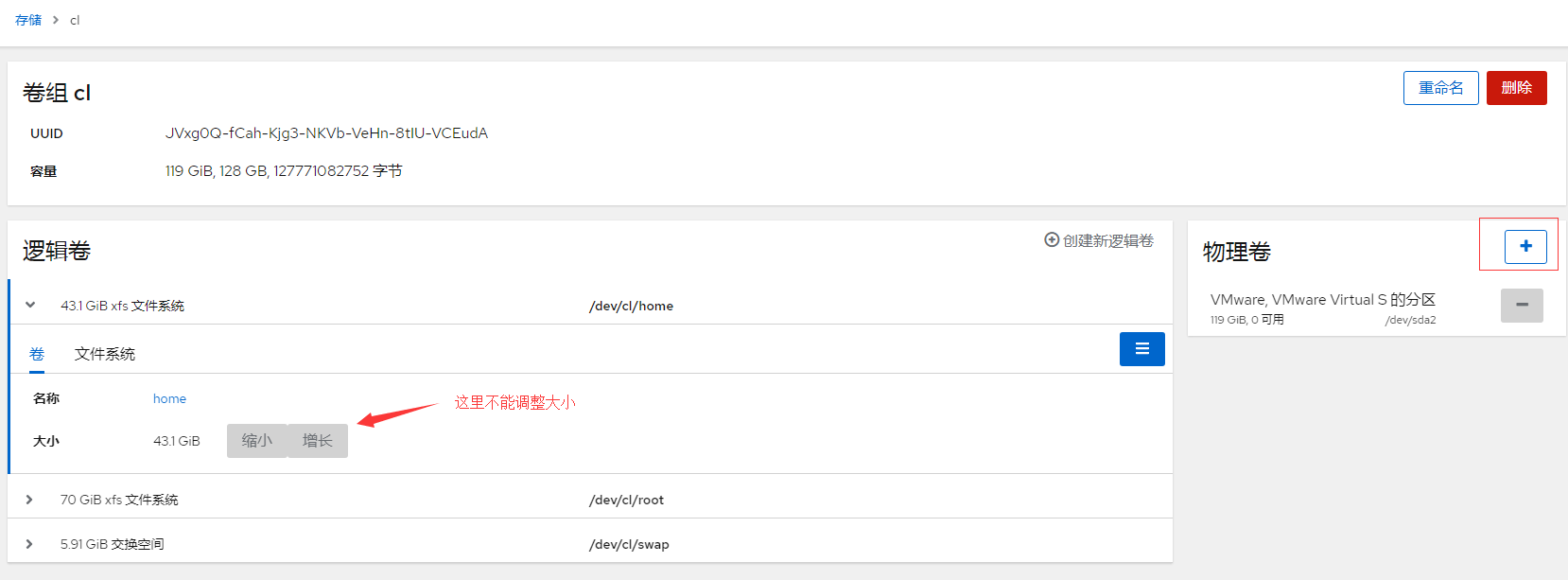Image resolution: width=1568 pixels, height=580 pixels.
Task: Click the /dev/cl/root path text
Action: pyautogui.click(x=626, y=500)
